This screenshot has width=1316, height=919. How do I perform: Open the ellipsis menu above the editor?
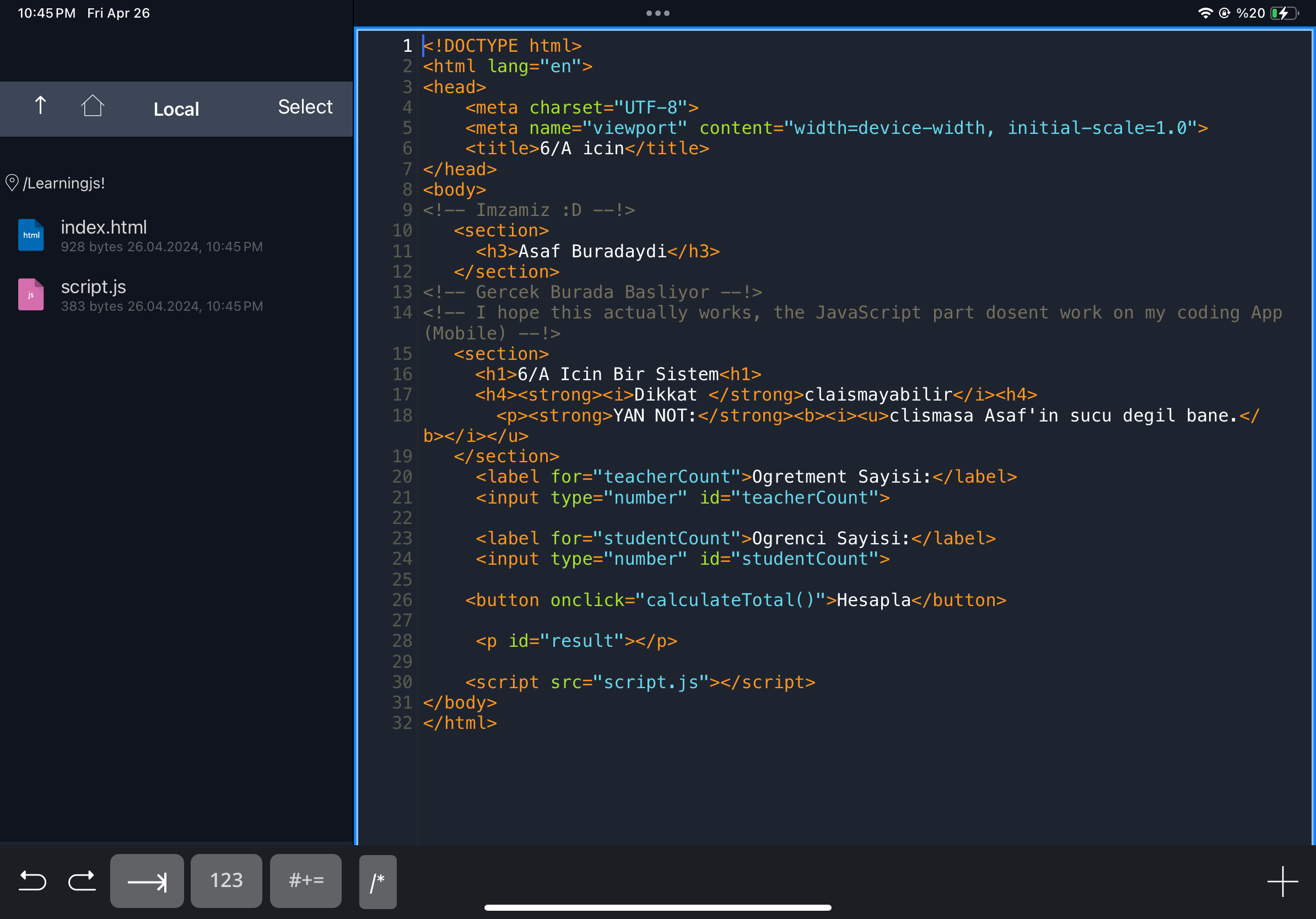[657, 12]
